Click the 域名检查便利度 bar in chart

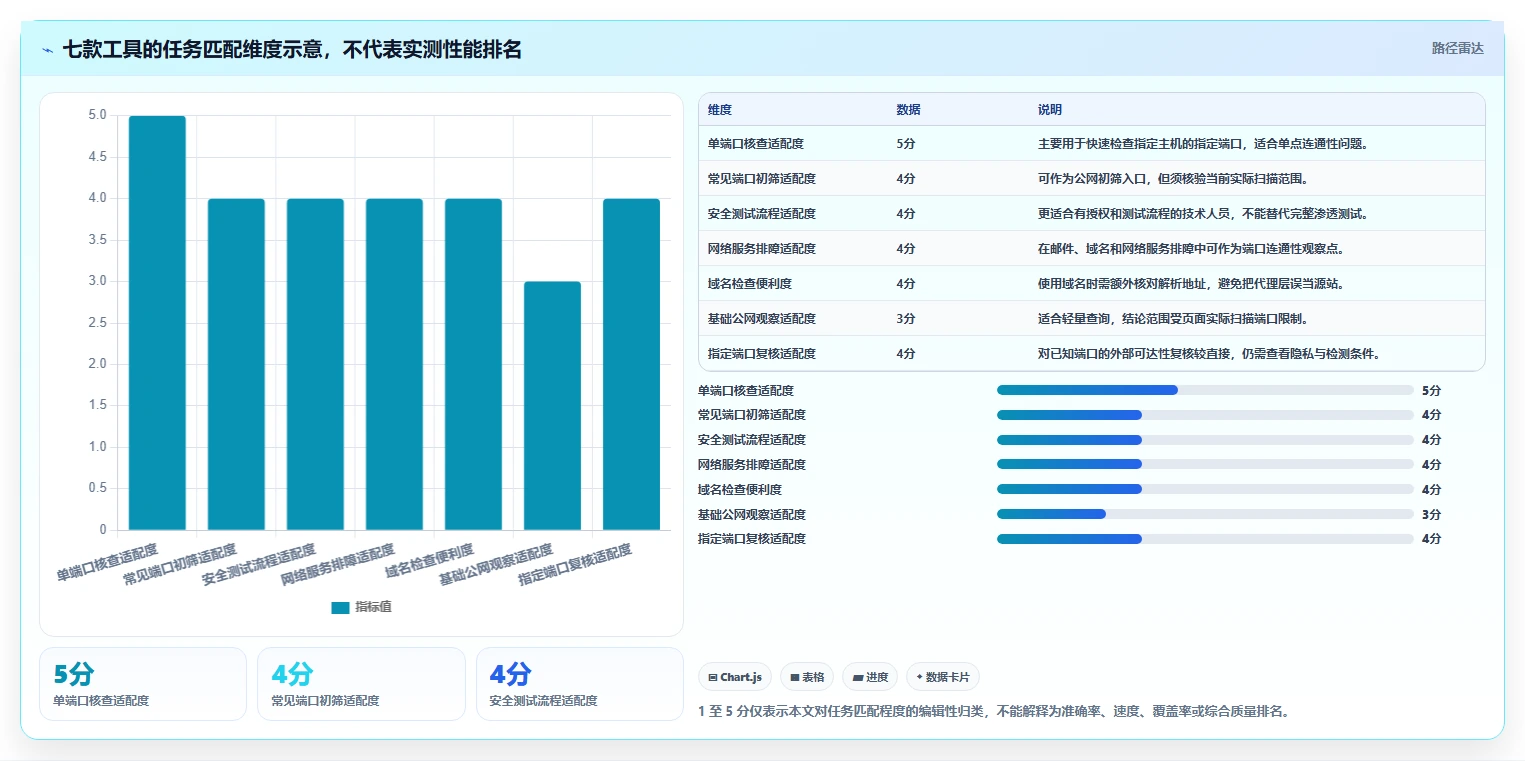click(x=473, y=364)
